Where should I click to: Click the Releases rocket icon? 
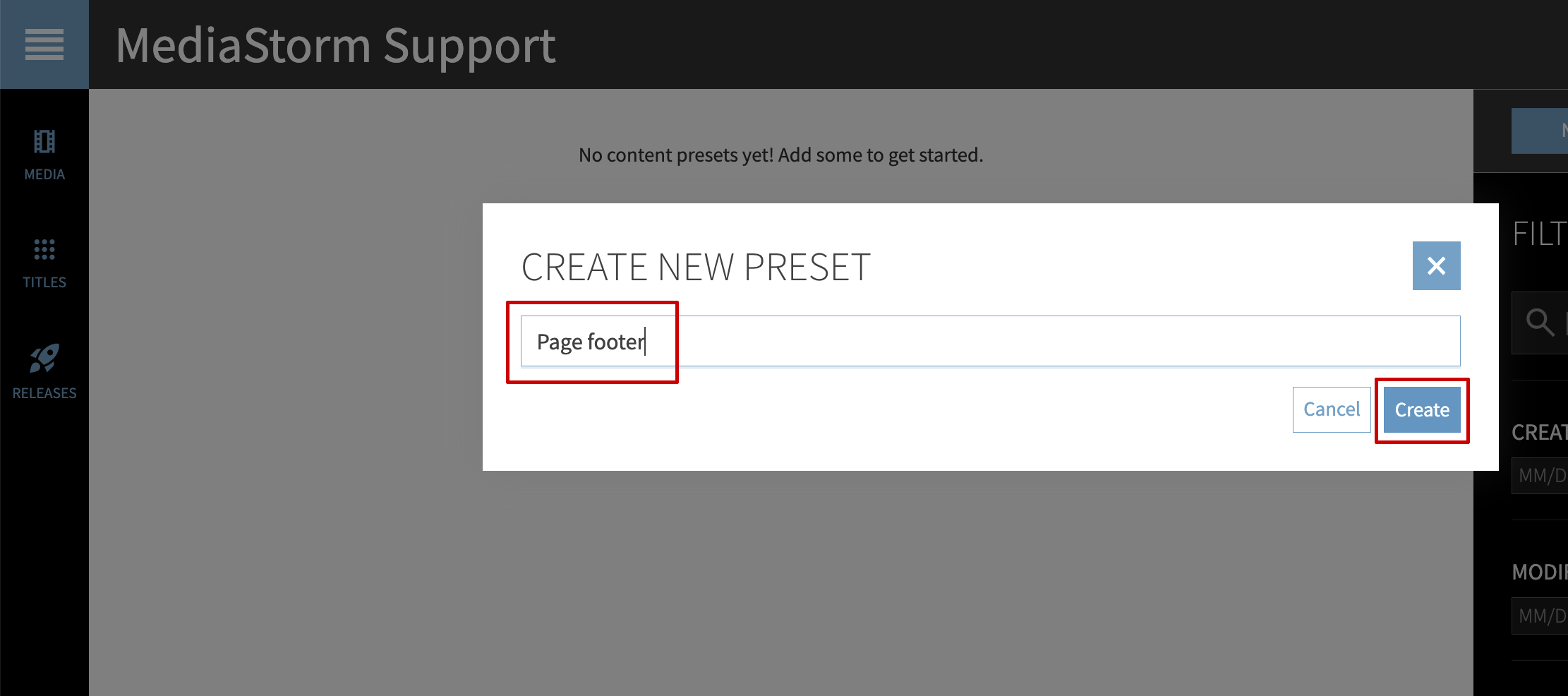[44, 358]
